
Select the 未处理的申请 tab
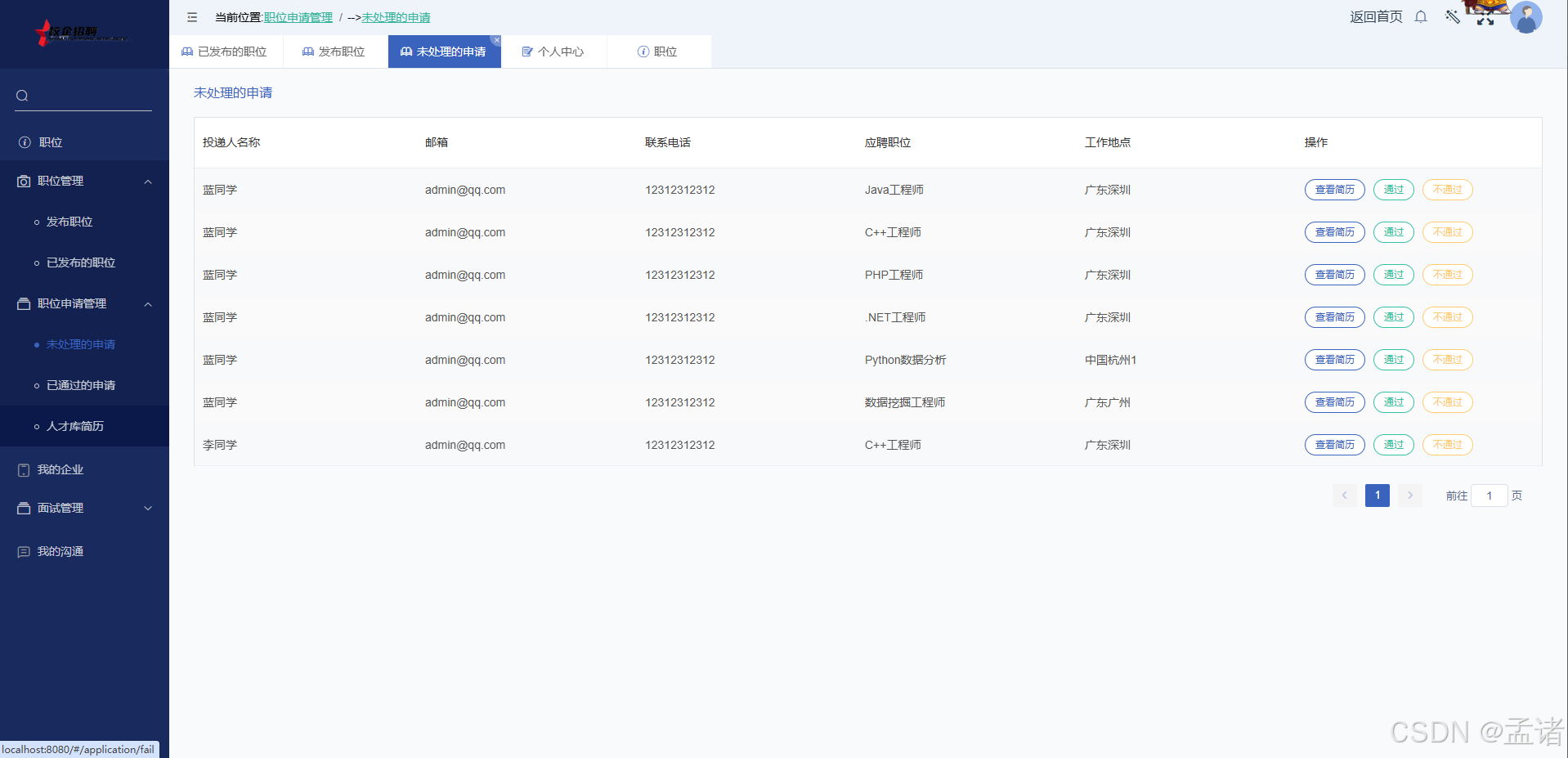[x=444, y=52]
